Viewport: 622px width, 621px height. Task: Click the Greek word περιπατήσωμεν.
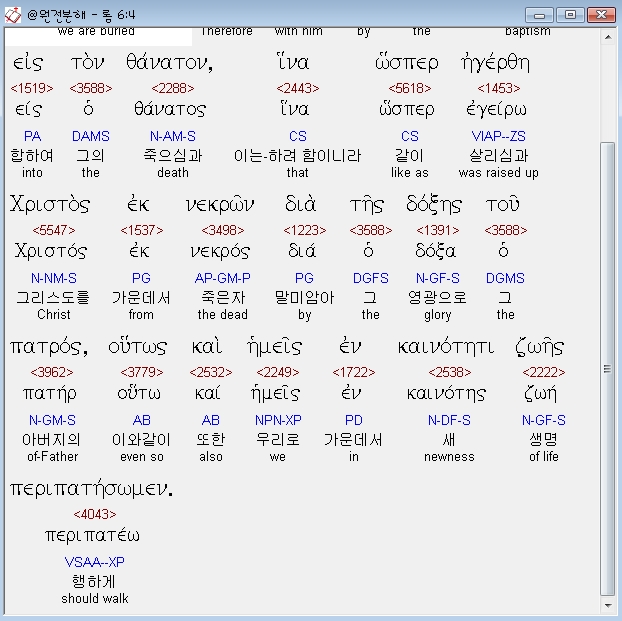click(x=92, y=489)
